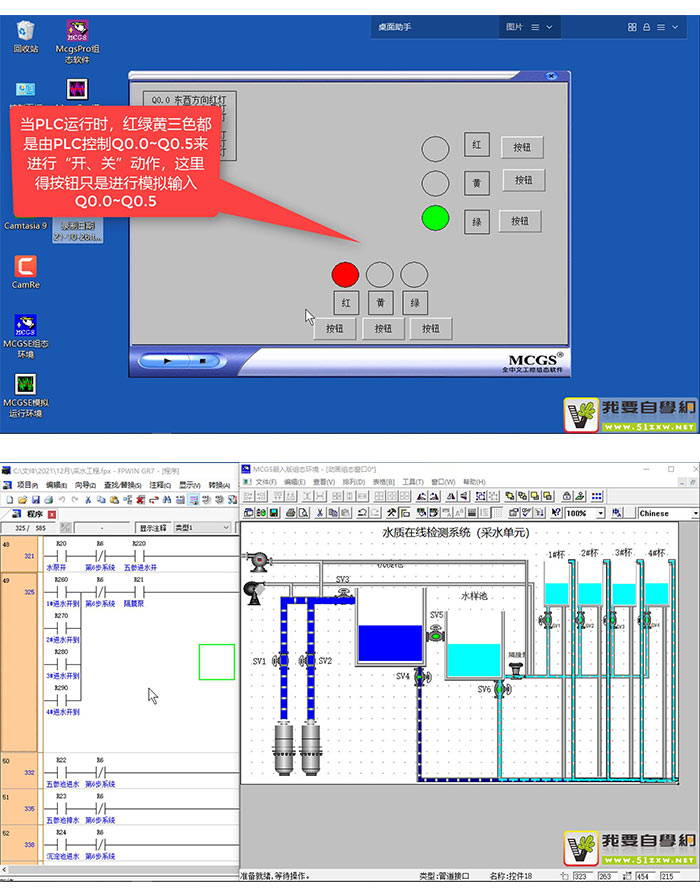Click Print icon in FPWIN toolbar
This screenshot has width=700, height=890.
tap(49, 499)
